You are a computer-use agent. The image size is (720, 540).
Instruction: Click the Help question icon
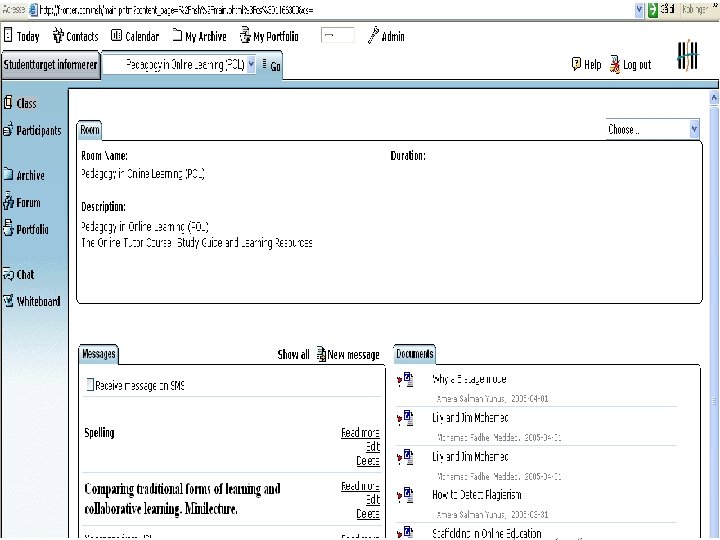[x=576, y=64]
